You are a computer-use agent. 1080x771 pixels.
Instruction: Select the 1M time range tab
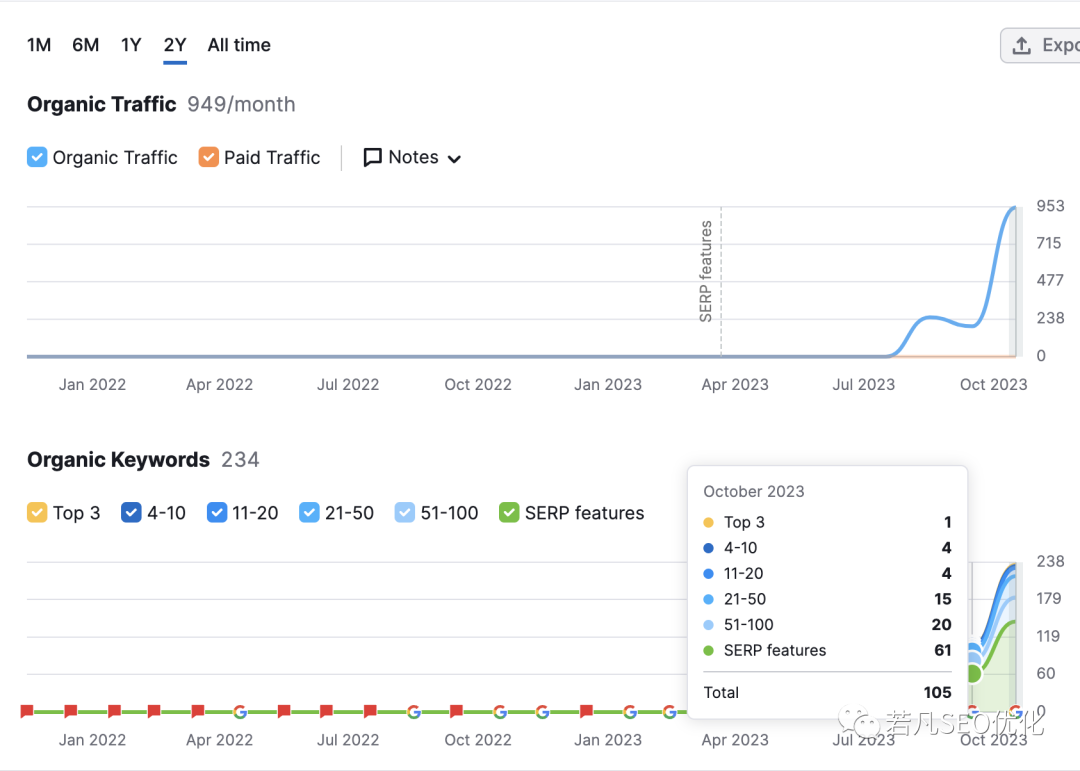tap(39, 45)
